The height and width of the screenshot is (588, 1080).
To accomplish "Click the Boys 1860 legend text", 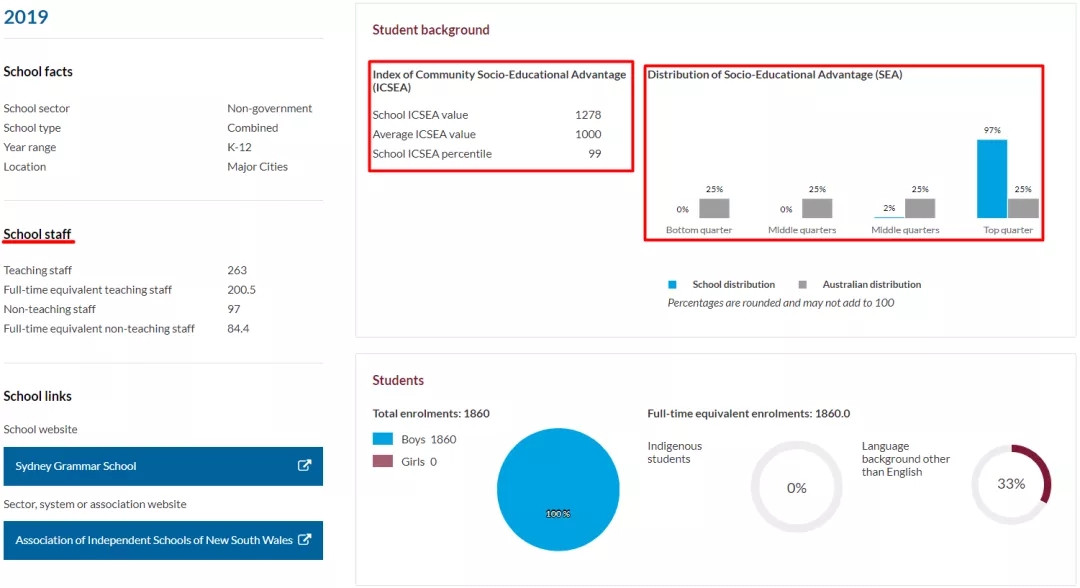I will [x=429, y=439].
